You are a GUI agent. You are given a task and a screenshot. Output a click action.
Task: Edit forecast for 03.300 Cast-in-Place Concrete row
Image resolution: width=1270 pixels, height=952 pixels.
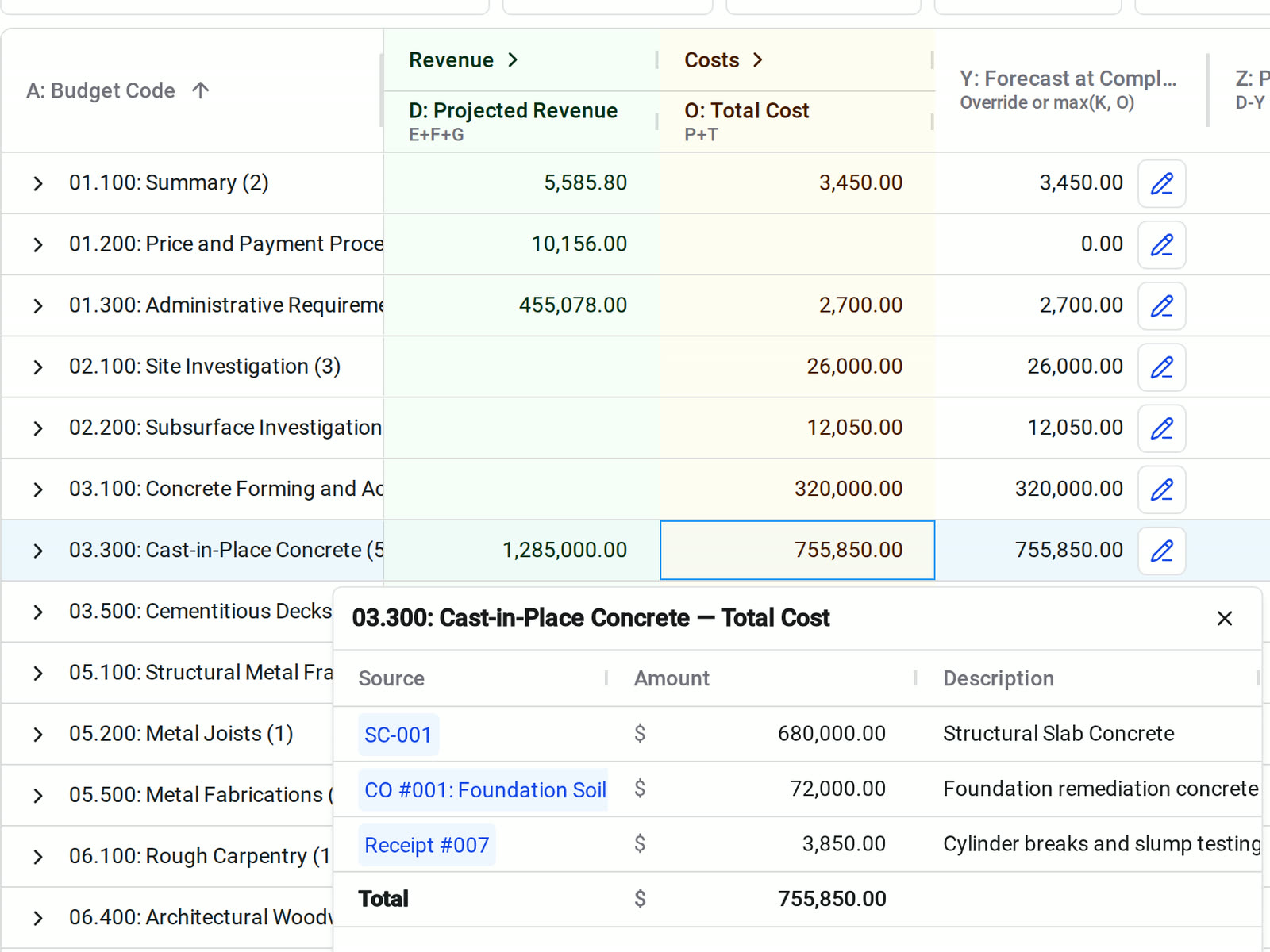click(1162, 551)
